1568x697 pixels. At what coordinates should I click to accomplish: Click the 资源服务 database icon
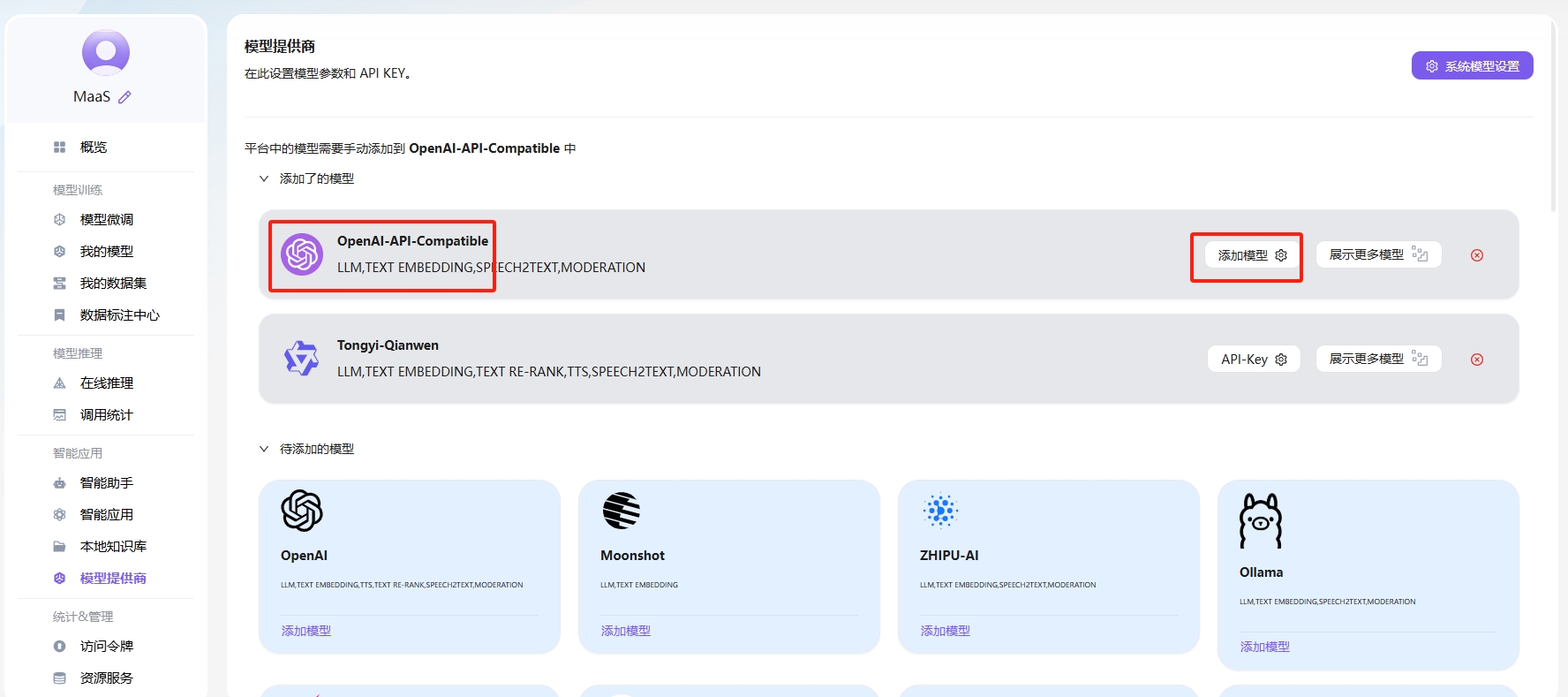60,678
